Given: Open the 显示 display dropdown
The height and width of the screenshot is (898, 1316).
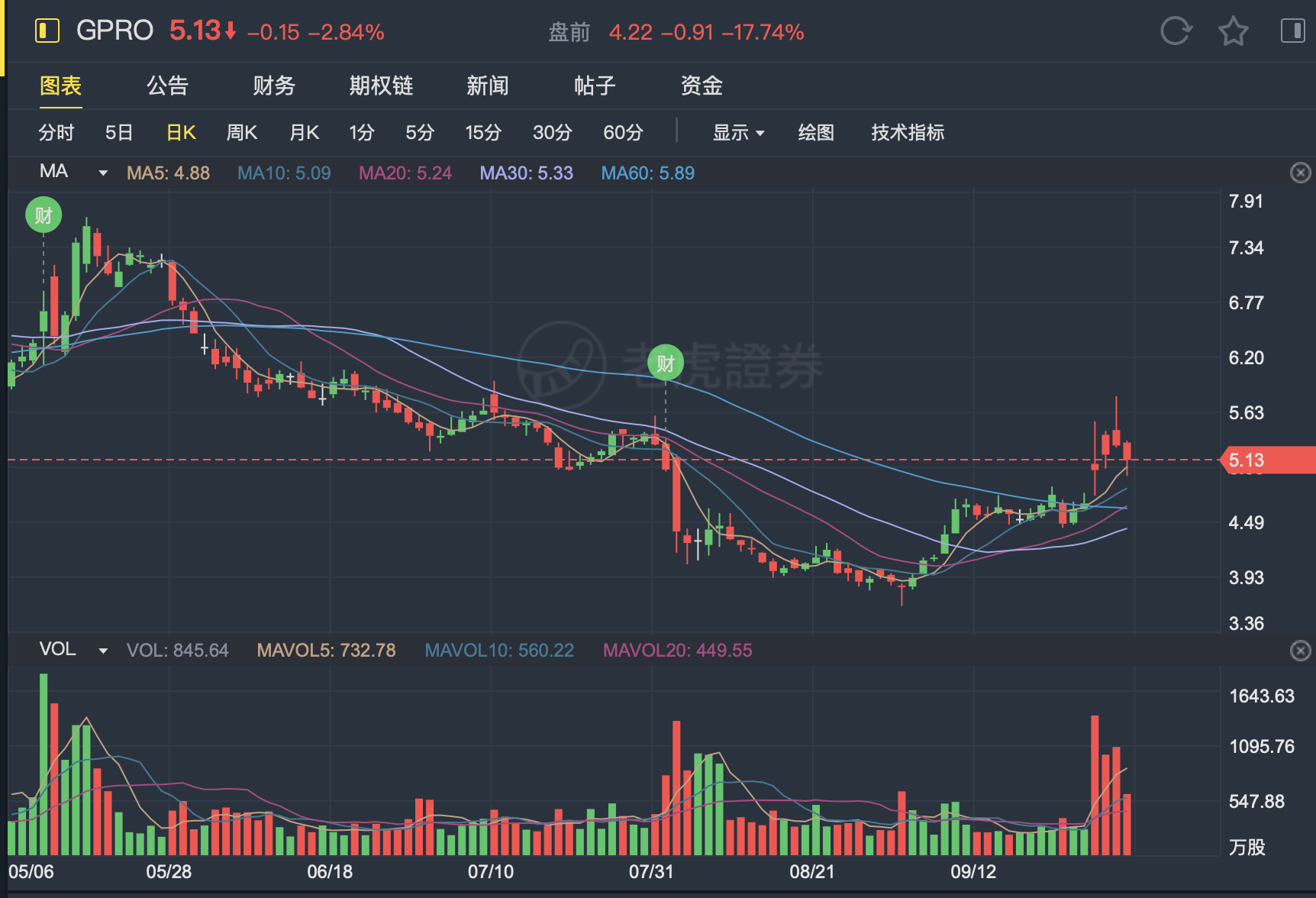Looking at the screenshot, I should [738, 133].
